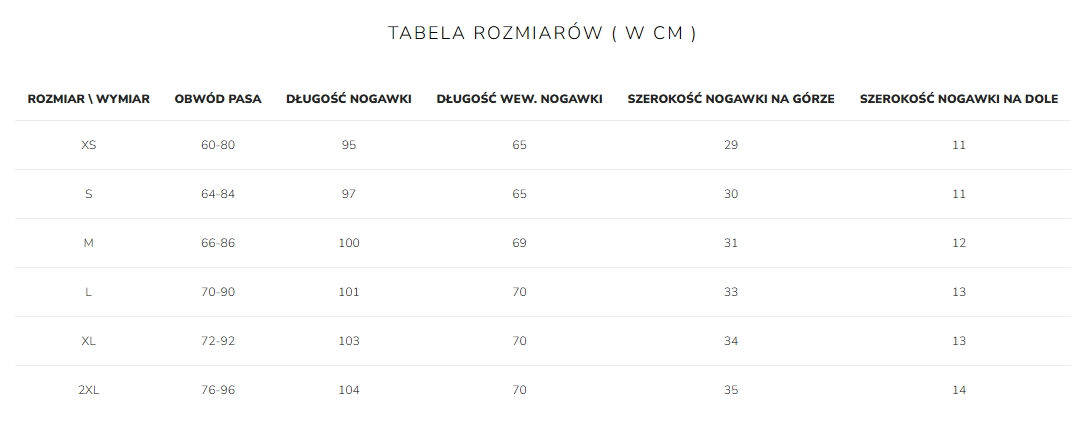Select bottom leg width value 14

959,390
